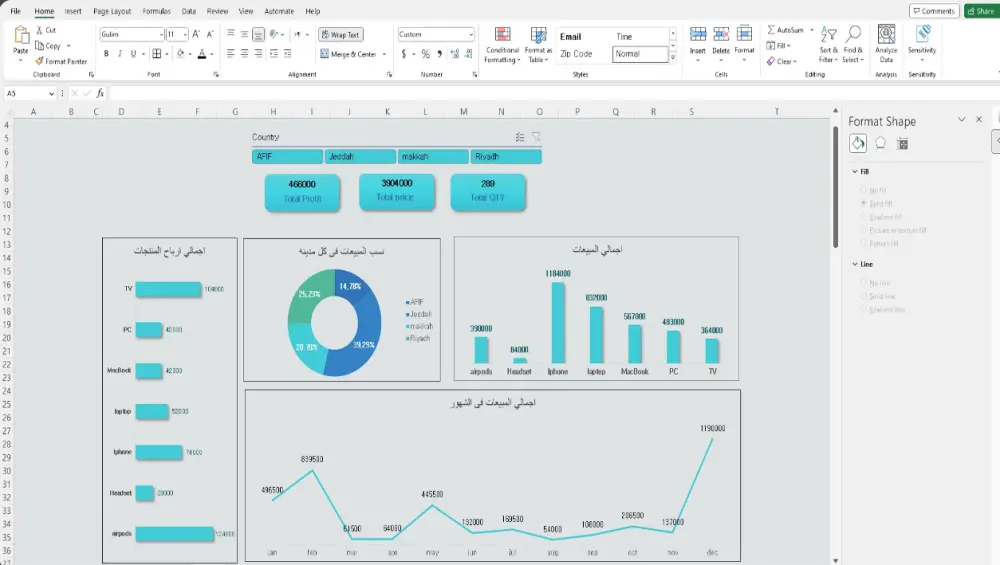The image size is (1000, 565).
Task: Select the AFIF slicer button
Action: 287,156
